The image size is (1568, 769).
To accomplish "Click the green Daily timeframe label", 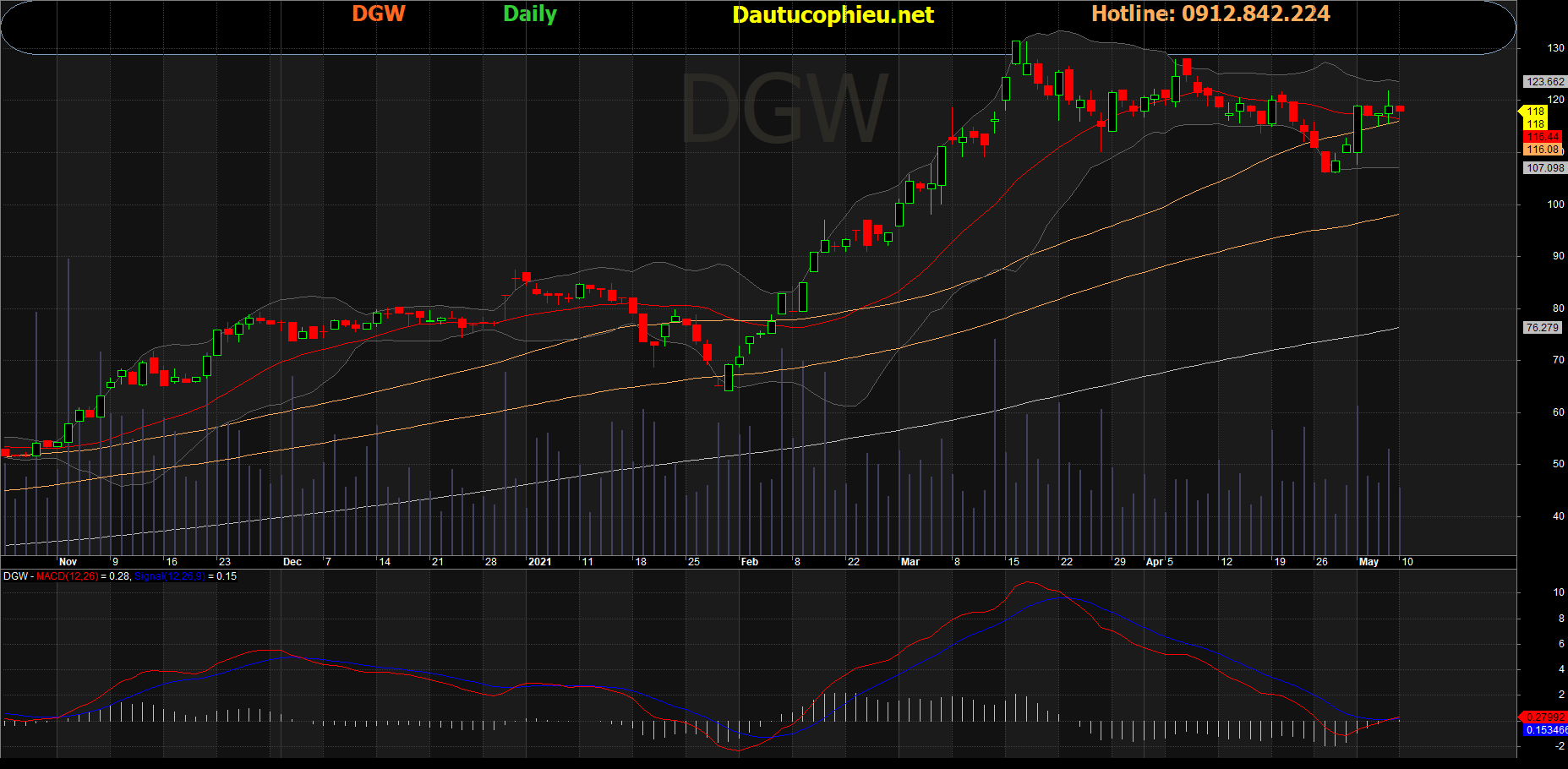I will click(530, 14).
